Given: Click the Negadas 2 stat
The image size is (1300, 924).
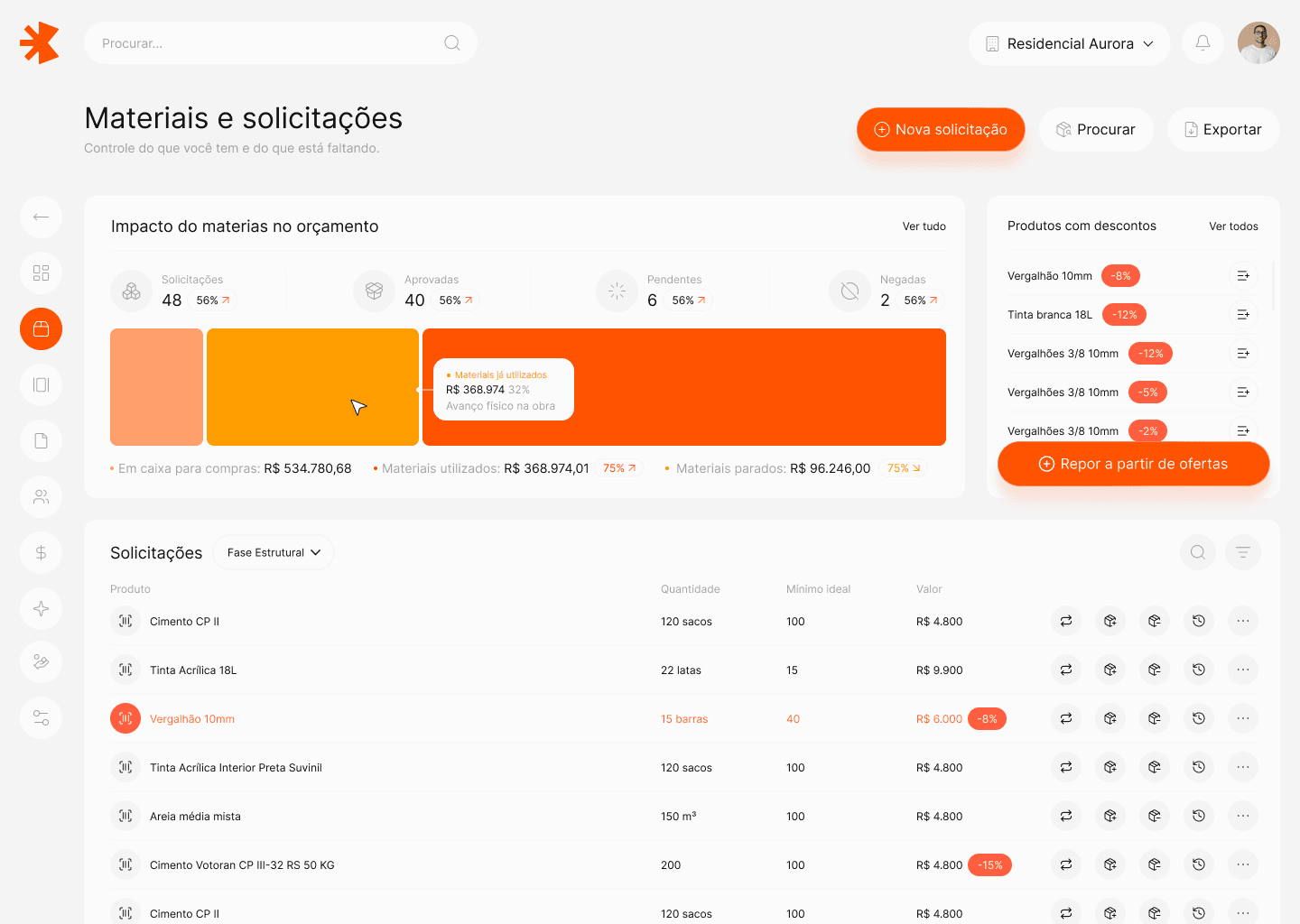Looking at the screenshot, I should point(887,291).
